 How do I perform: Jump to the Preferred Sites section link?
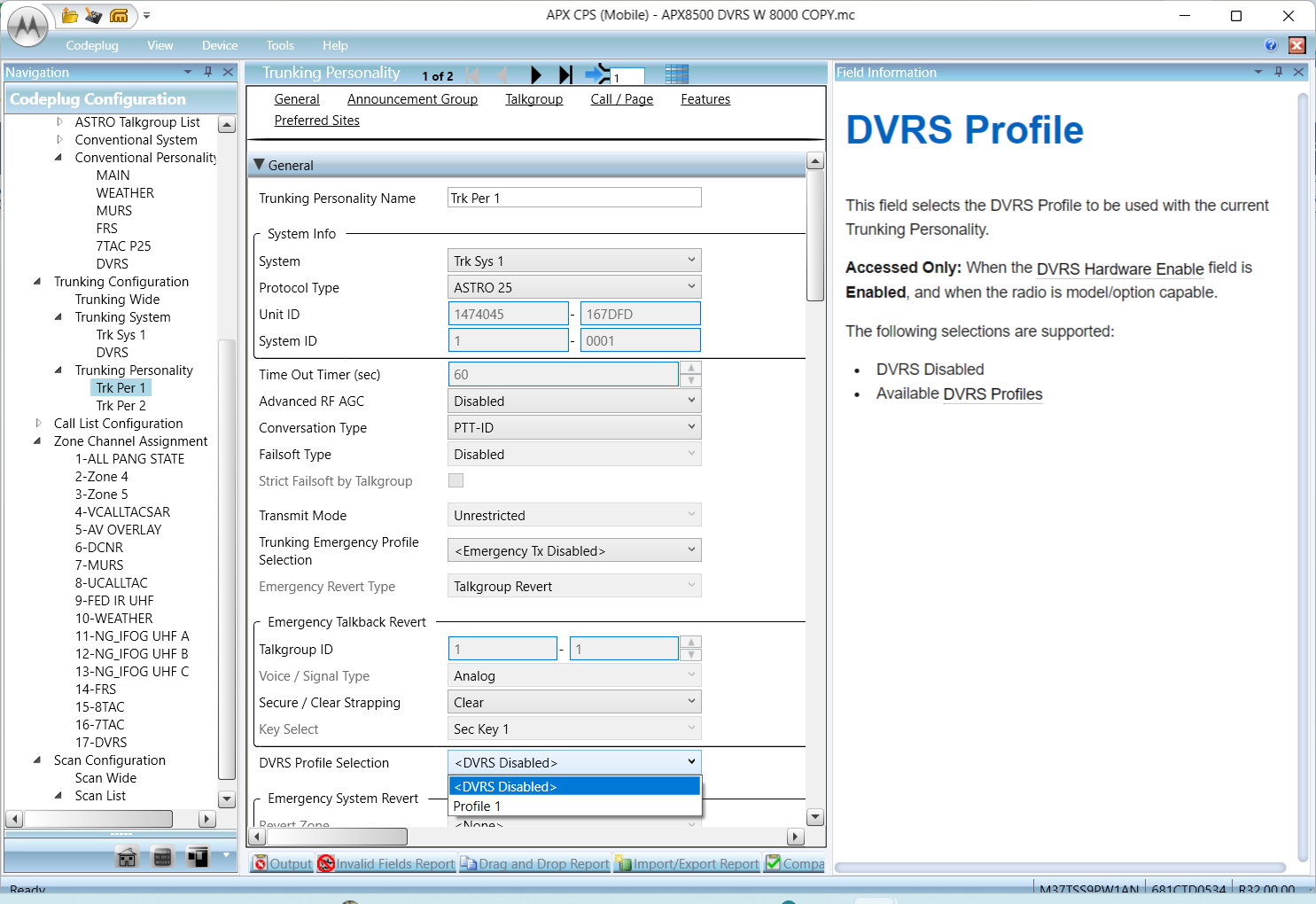tap(317, 121)
